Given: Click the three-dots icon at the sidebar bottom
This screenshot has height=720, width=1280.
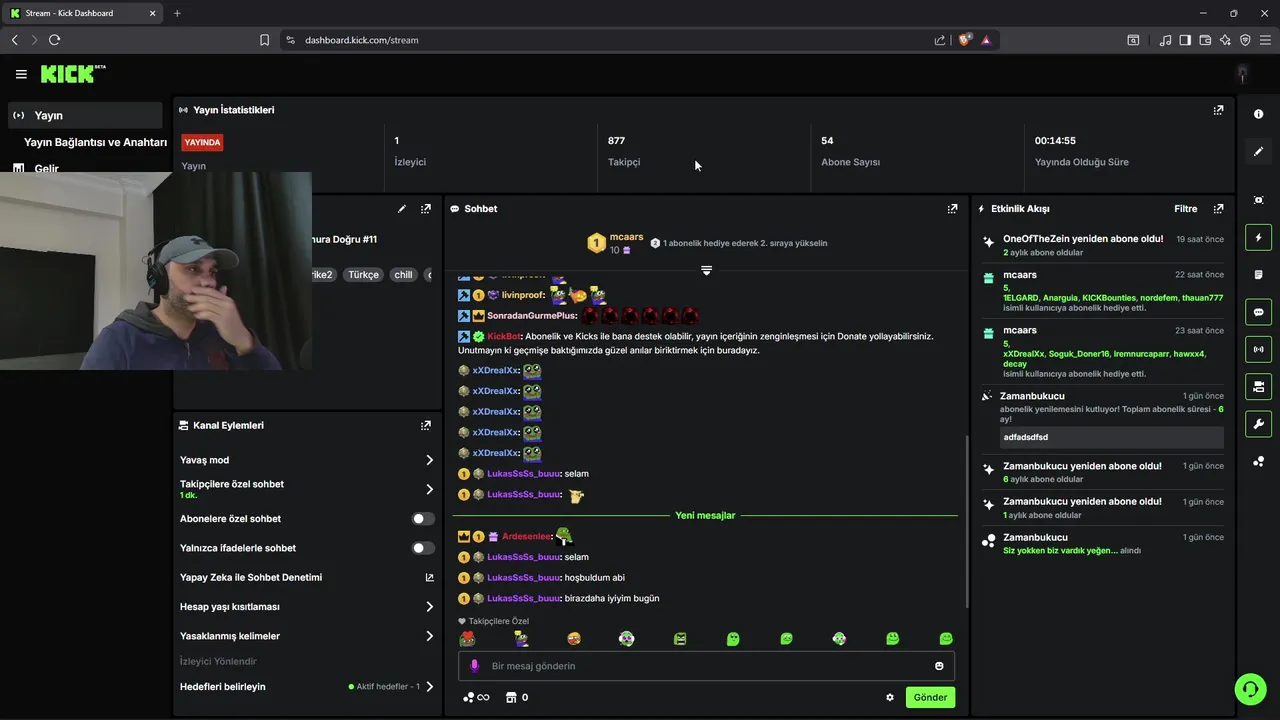Looking at the screenshot, I should coord(1258,461).
